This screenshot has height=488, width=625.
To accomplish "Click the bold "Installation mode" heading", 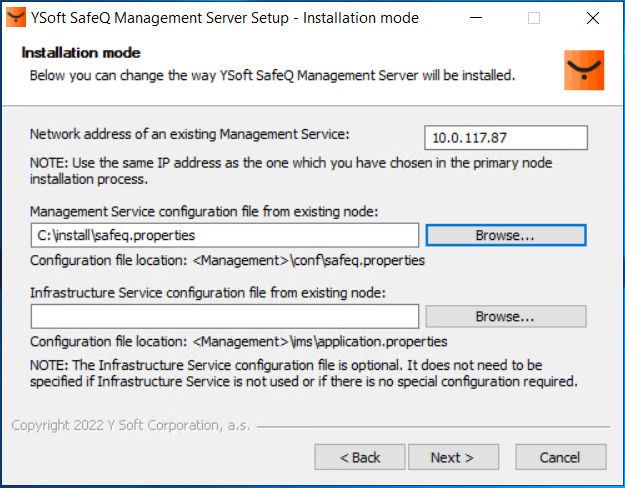I will [81, 52].
